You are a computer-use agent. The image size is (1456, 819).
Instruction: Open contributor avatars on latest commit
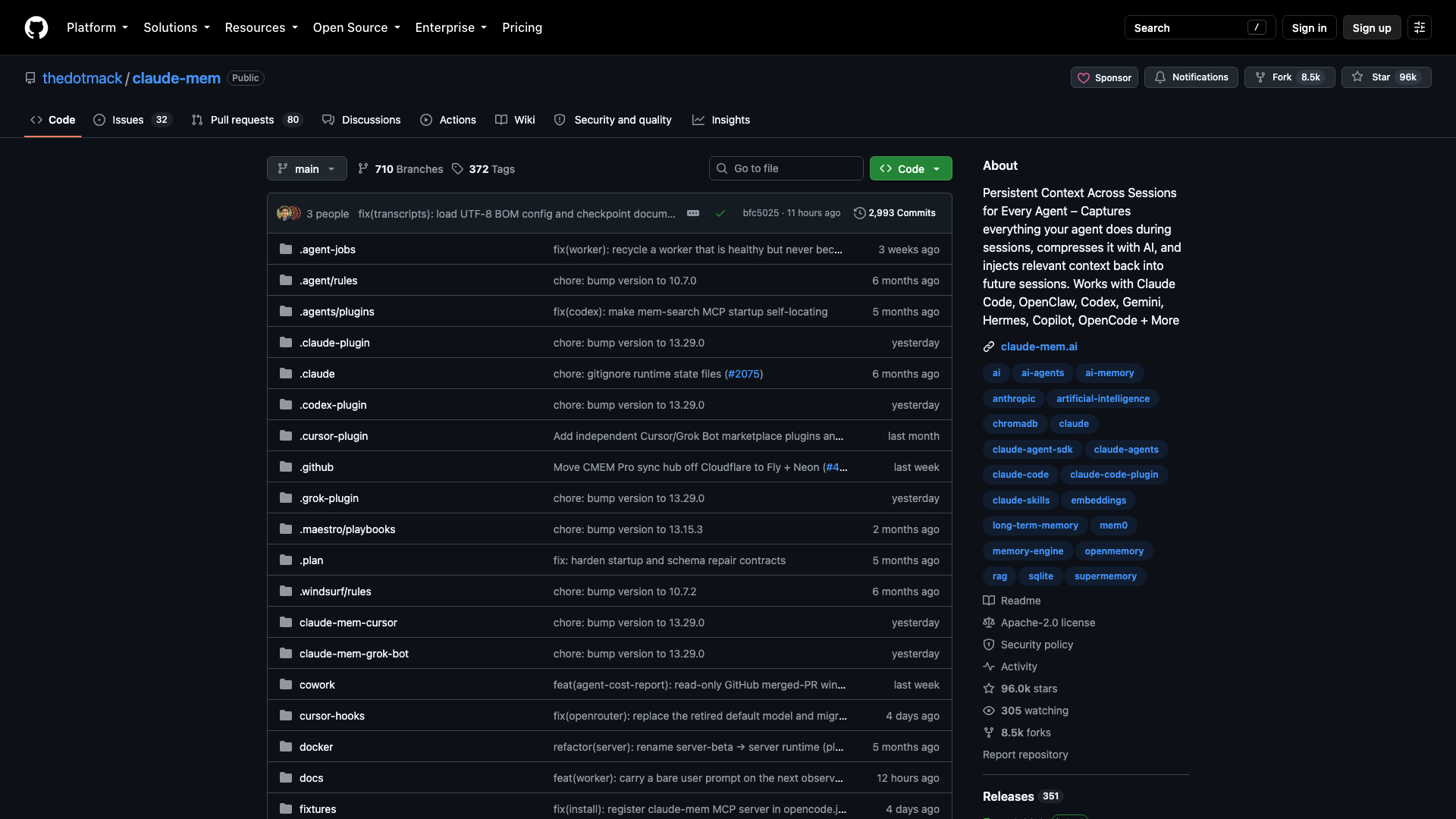pyautogui.click(x=289, y=213)
